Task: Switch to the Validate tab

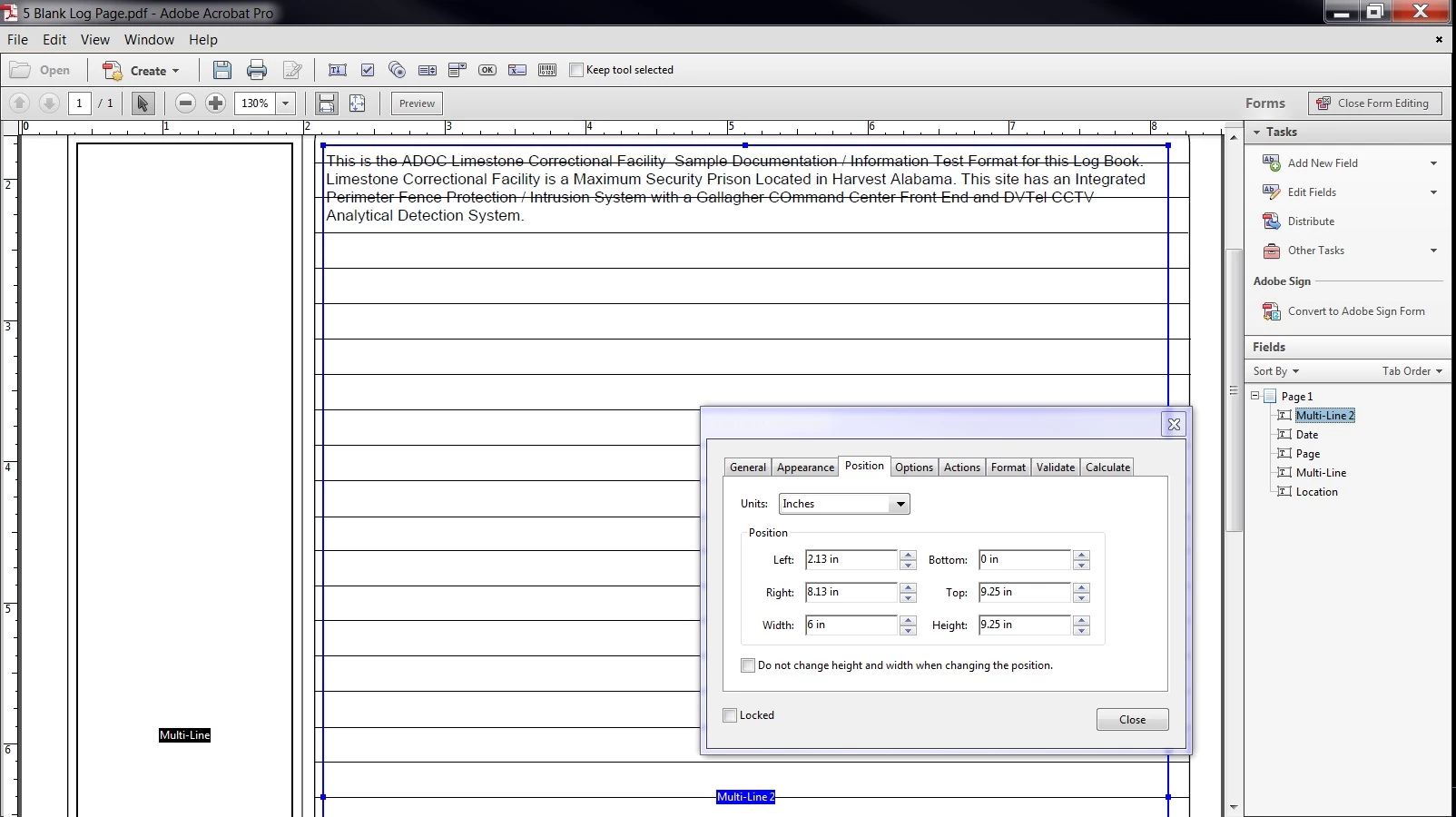Action: (x=1056, y=468)
